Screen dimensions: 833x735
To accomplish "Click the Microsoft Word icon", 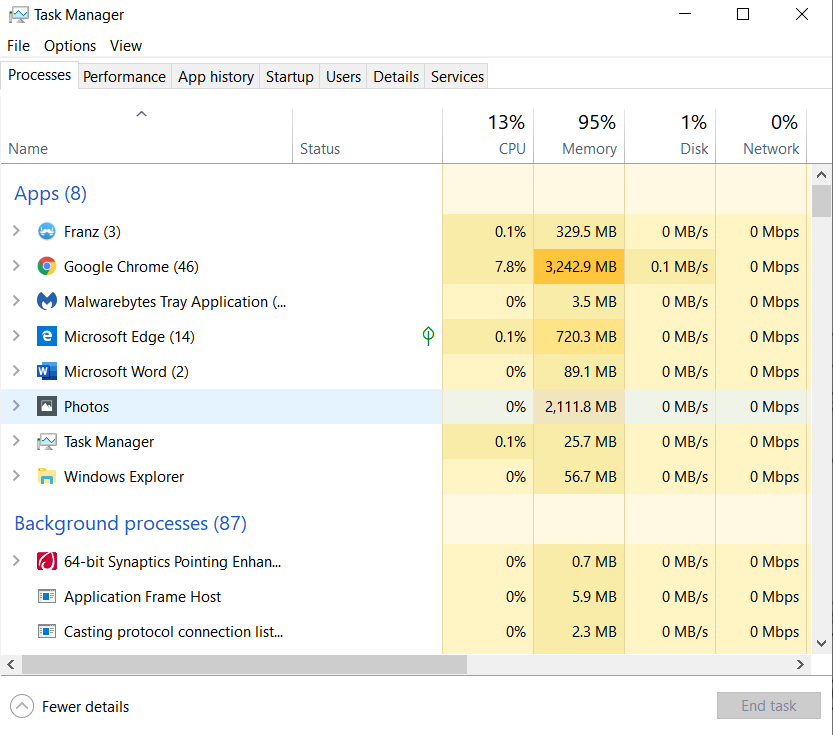I will pyautogui.click(x=47, y=371).
